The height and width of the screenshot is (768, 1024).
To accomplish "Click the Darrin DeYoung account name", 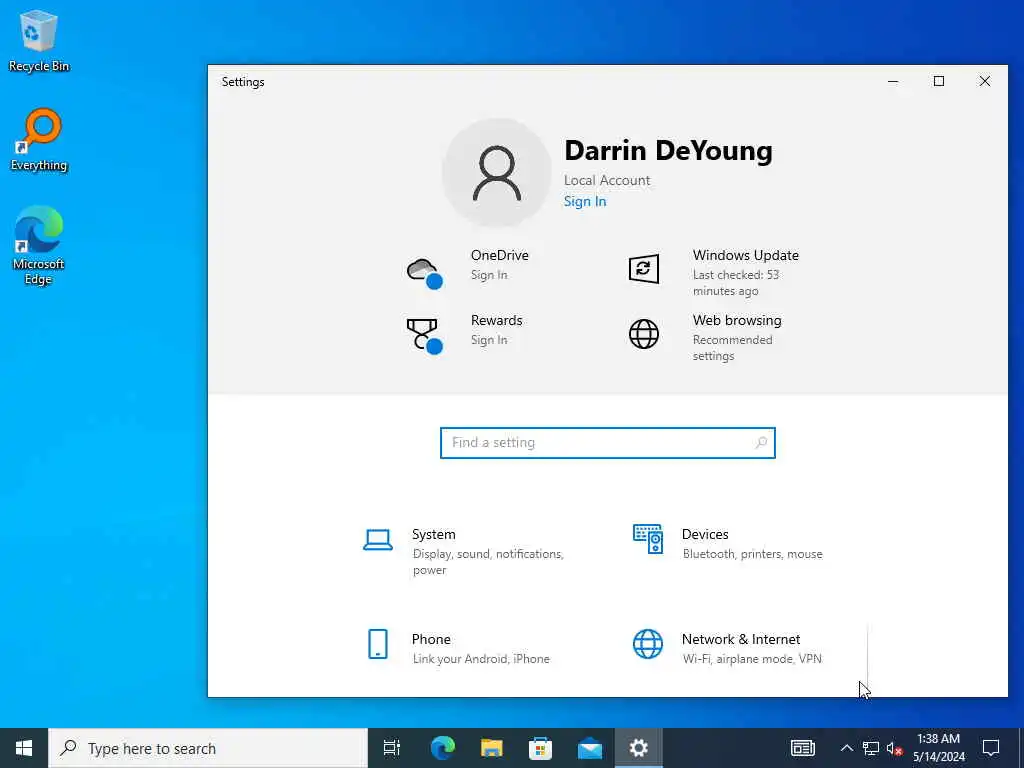I will point(668,151).
